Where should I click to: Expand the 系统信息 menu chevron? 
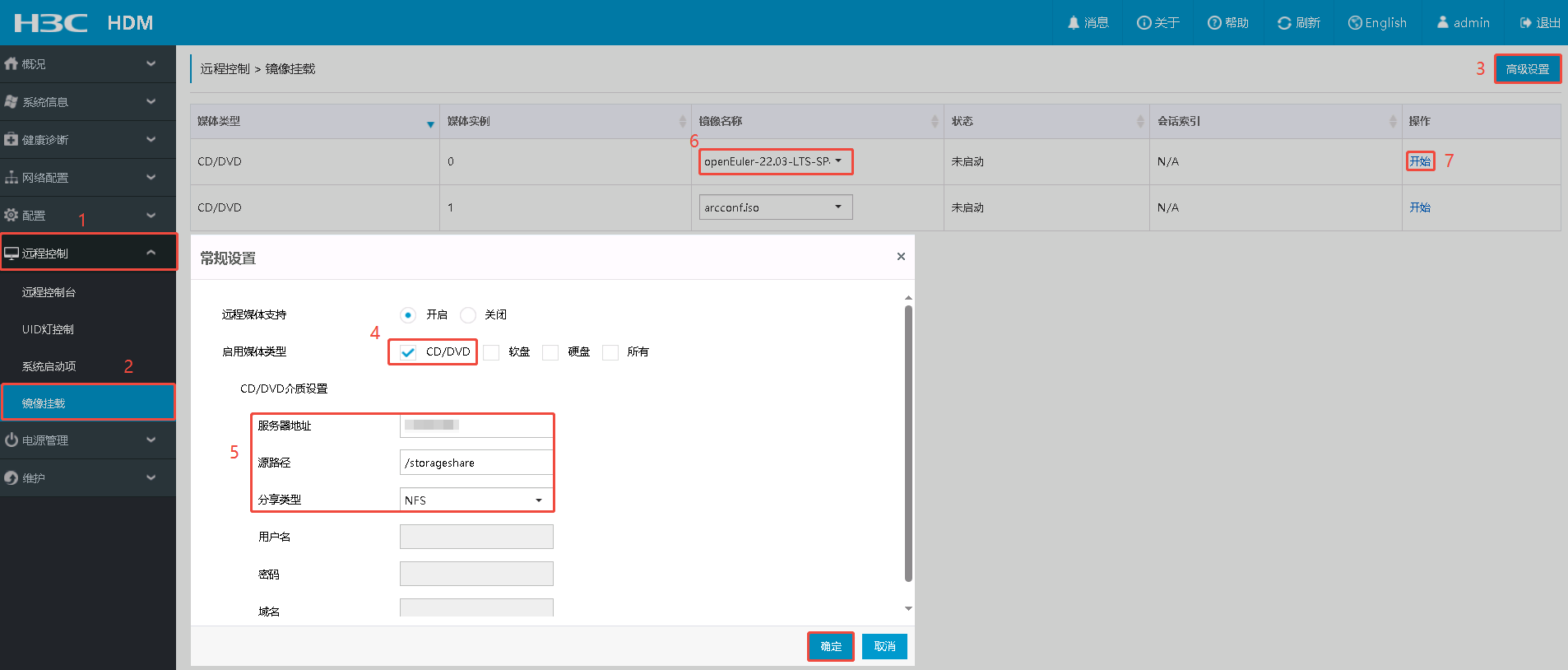(x=151, y=101)
